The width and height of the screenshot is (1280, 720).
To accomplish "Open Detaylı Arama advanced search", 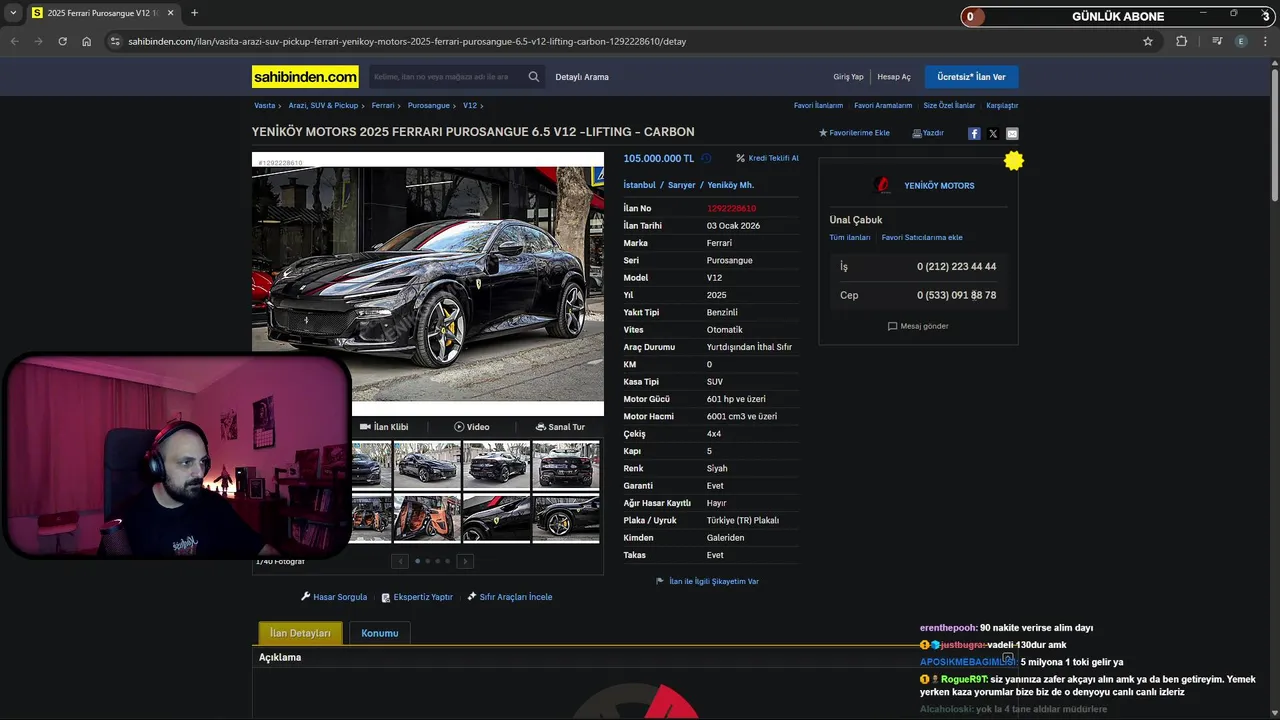I will [x=582, y=77].
